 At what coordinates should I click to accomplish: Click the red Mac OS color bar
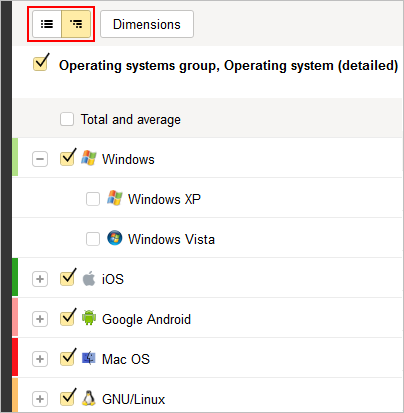15,357
